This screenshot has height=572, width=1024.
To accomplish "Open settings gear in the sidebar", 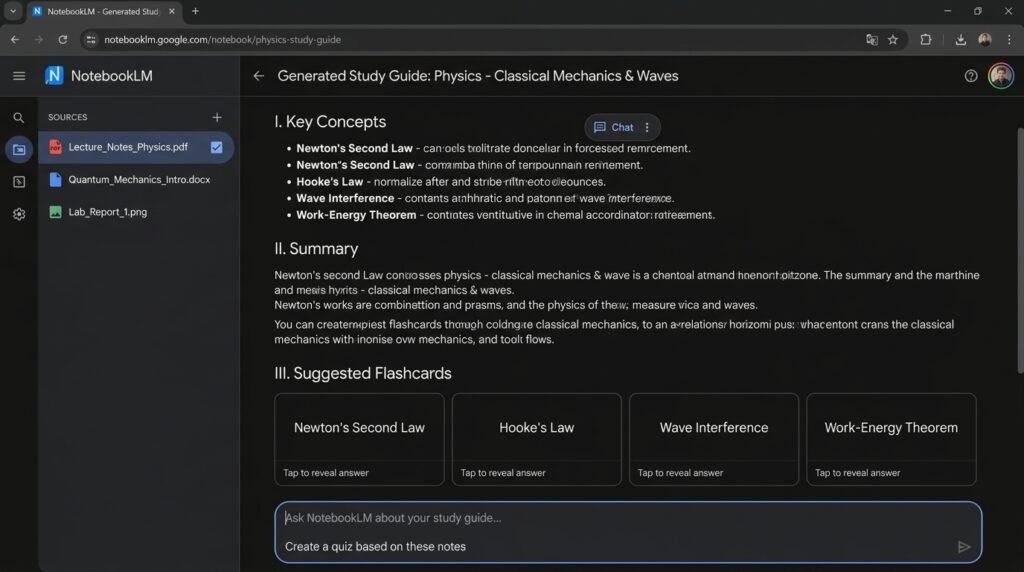I will pyautogui.click(x=19, y=214).
